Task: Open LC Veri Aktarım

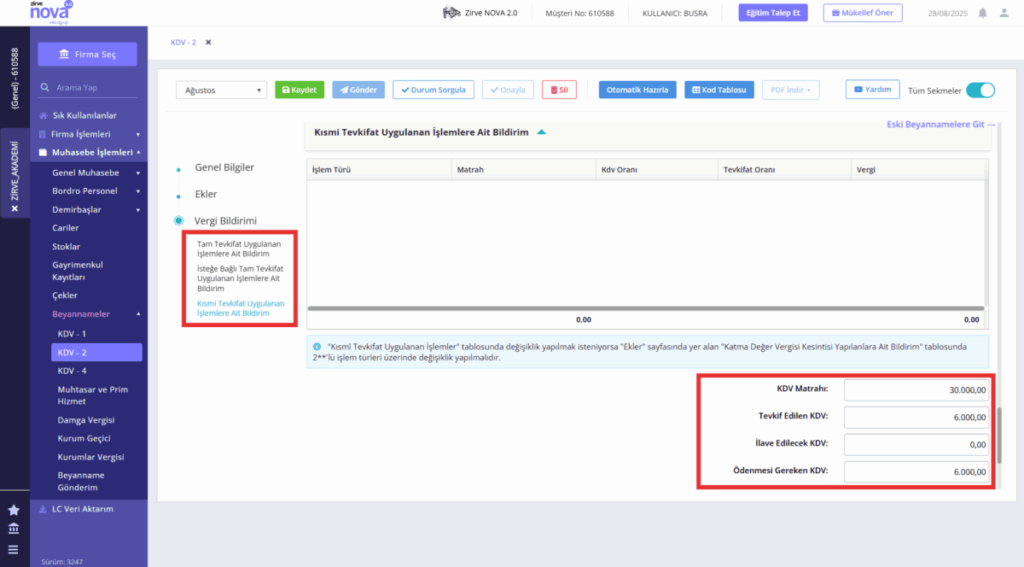Action: point(82,509)
